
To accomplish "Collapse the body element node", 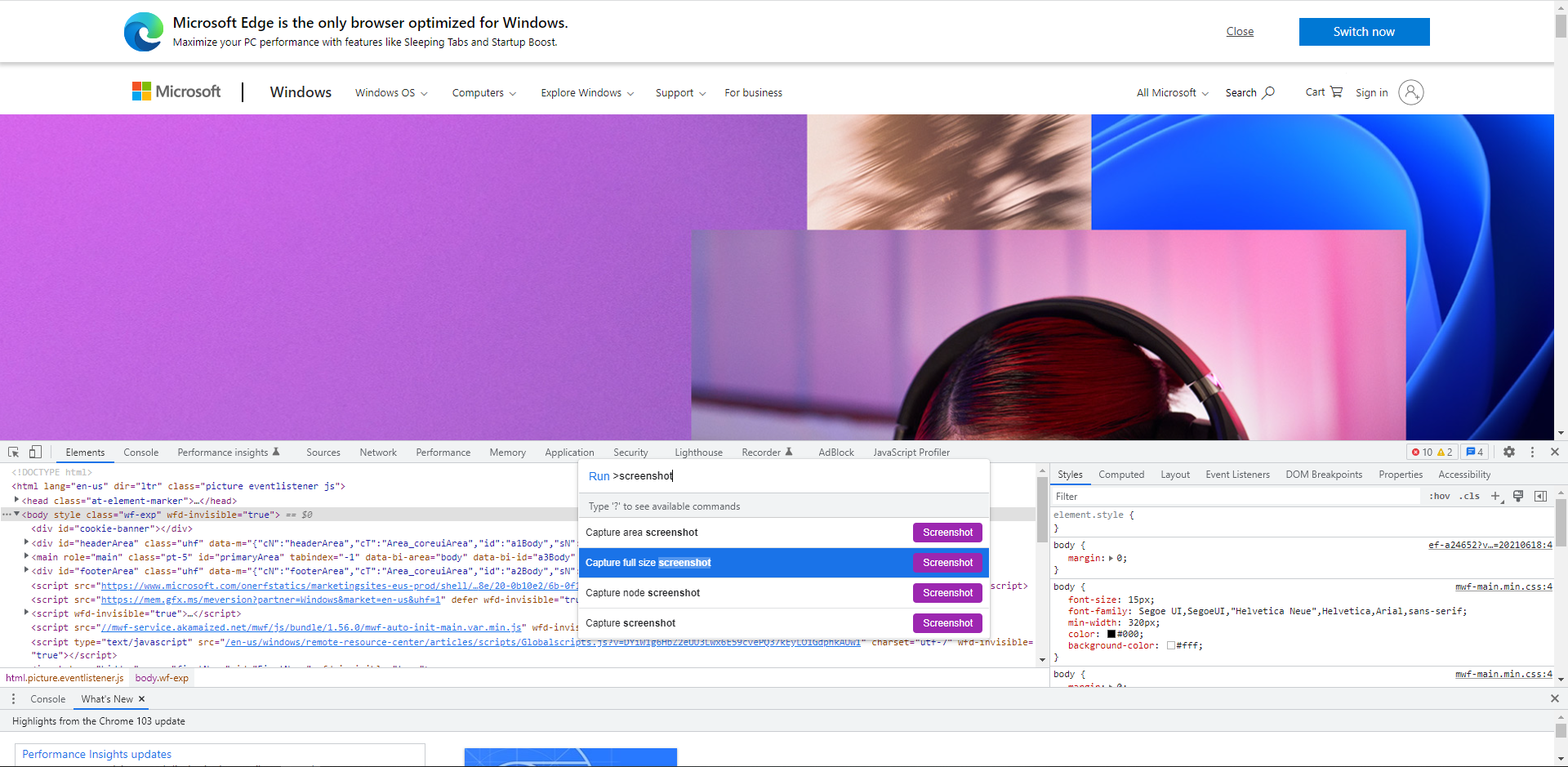I will tap(16, 515).
